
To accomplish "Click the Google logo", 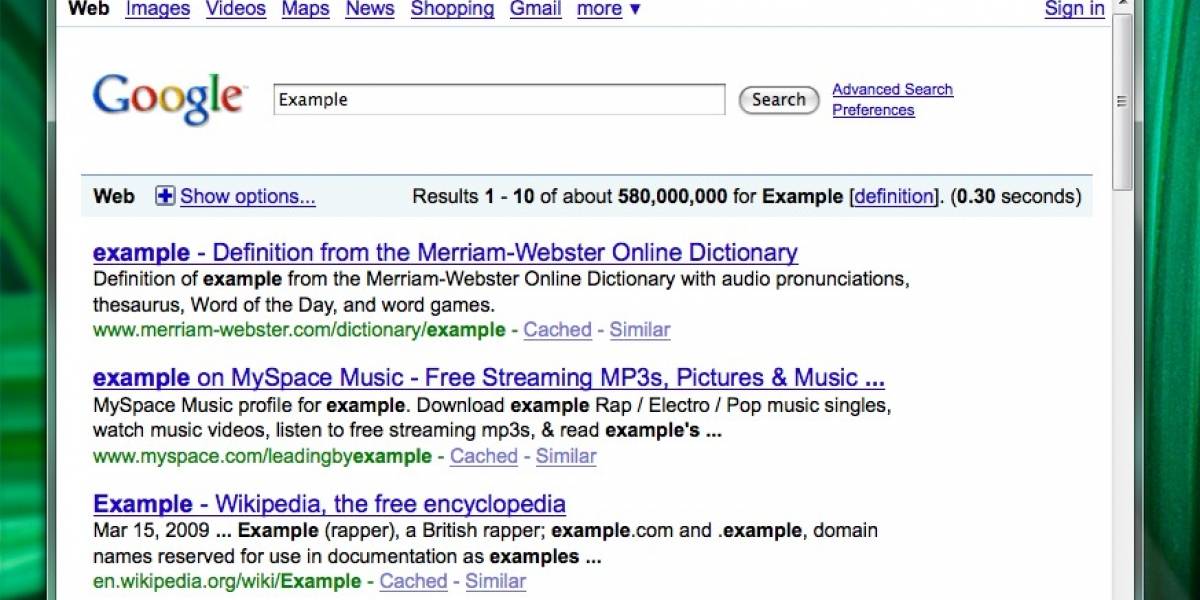I will (x=169, y=99).
